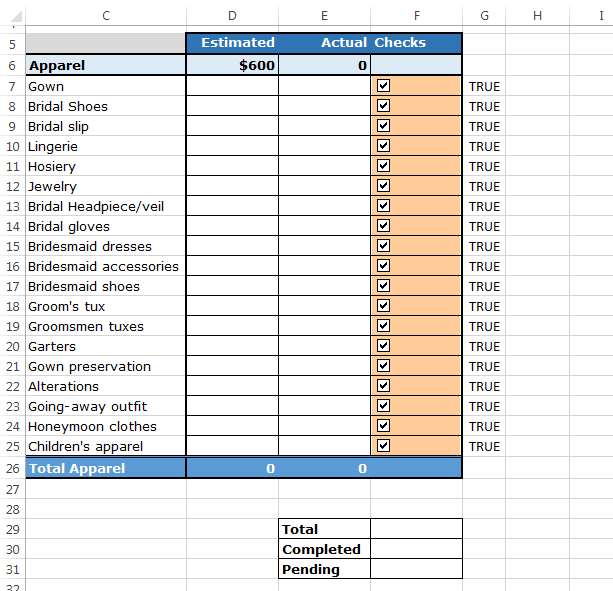The width and height of the screenshot is (613, 591).
Task: Select row 6 header
Action: [x=13, y=65]
